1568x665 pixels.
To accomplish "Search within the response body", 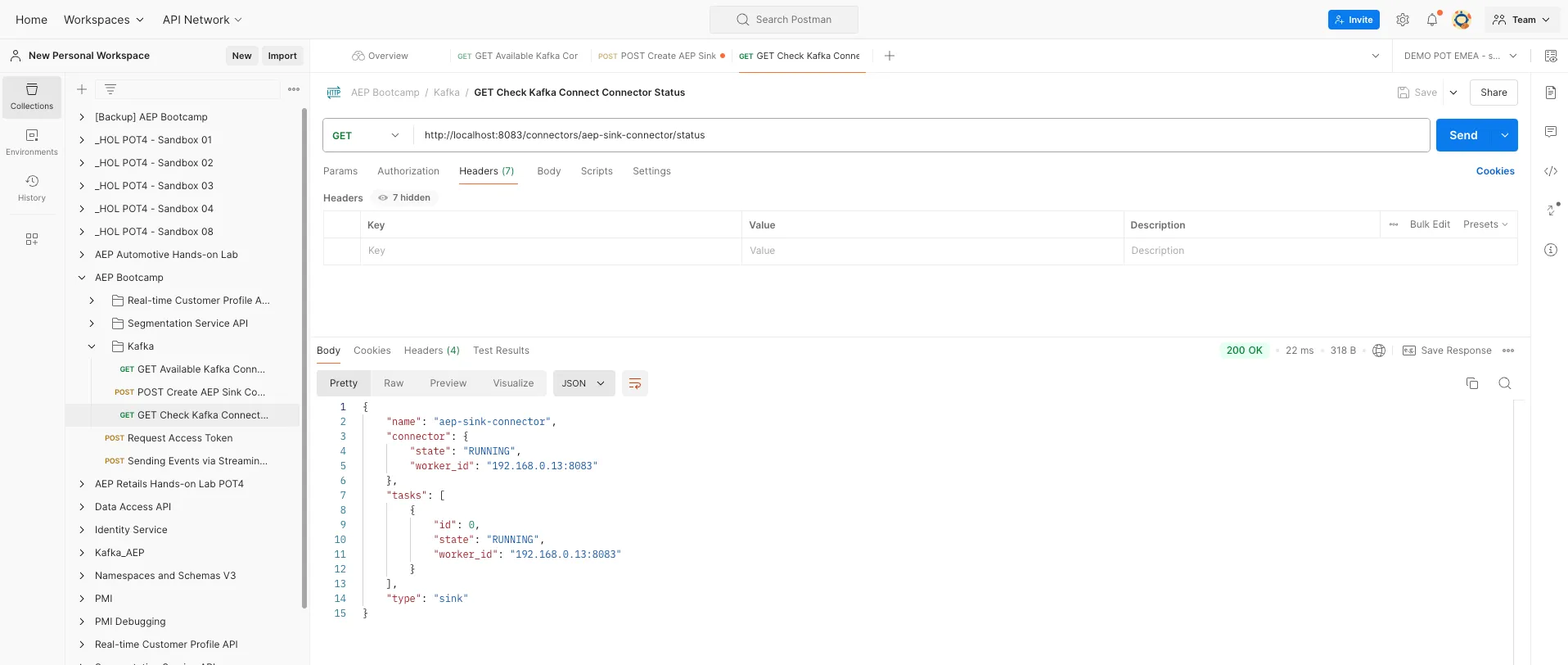I will (x=1505, y=383).
